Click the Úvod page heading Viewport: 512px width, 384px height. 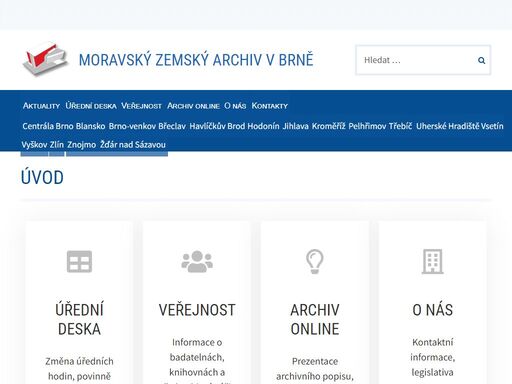click(42, 177)
